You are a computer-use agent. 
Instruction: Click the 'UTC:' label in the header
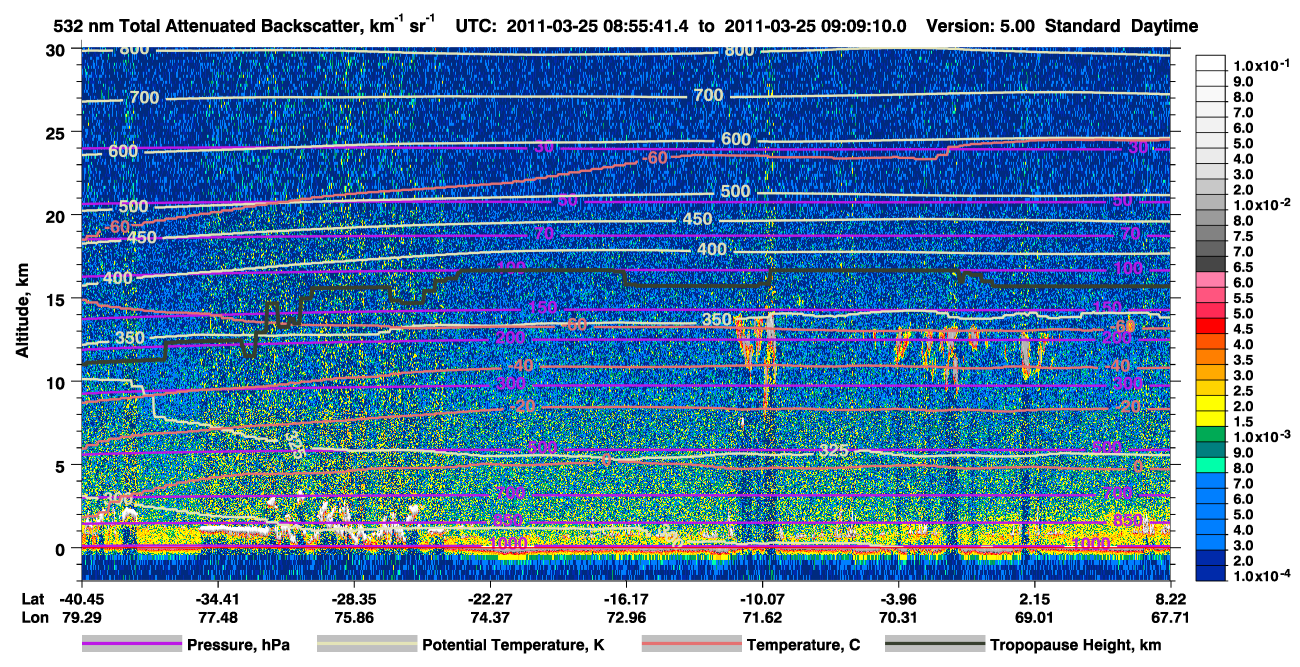point(477,26)
